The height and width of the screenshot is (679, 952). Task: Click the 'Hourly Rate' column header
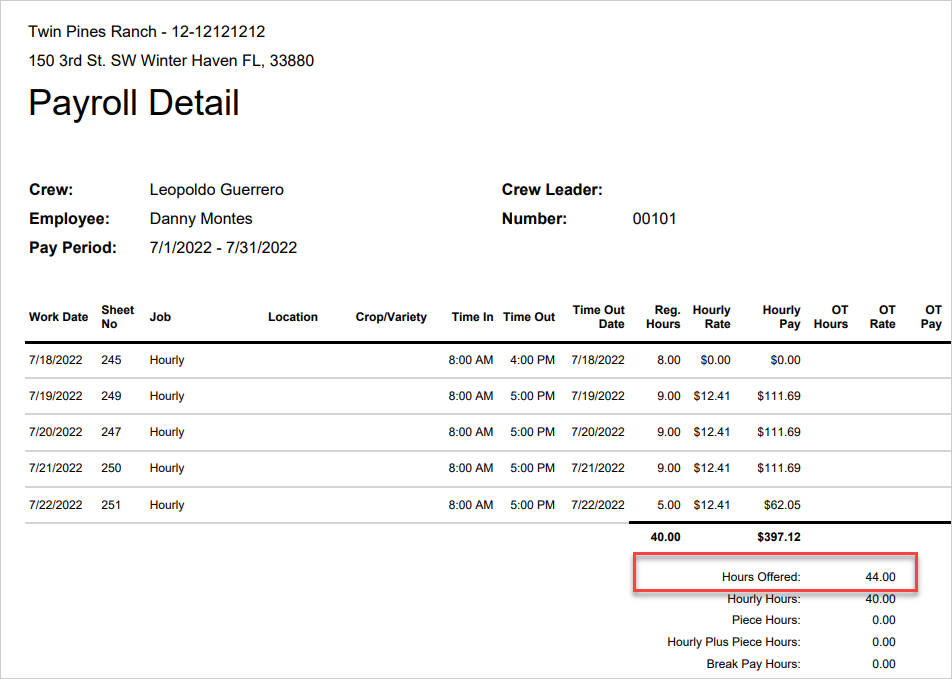(712, 317)
